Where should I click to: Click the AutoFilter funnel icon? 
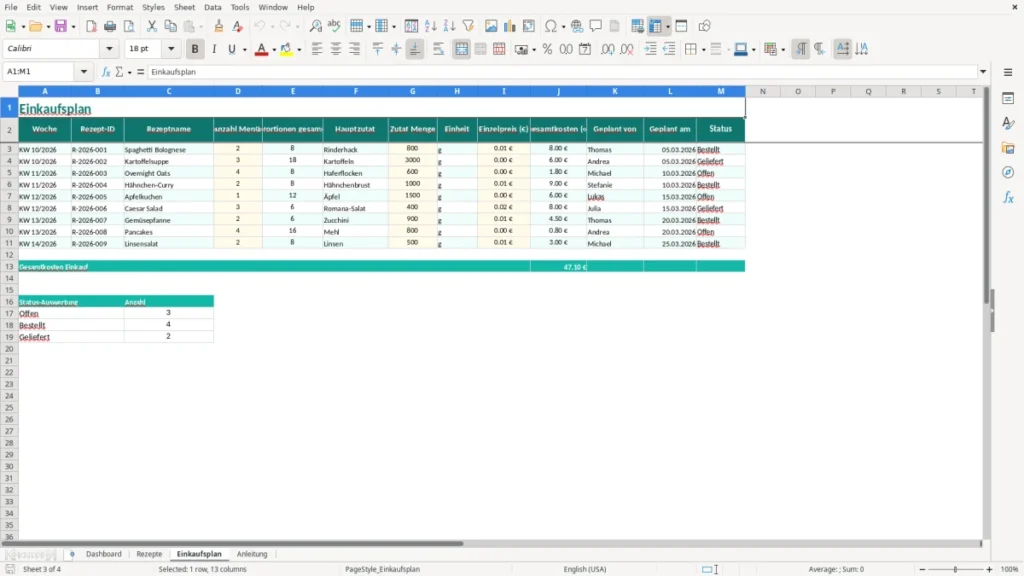pyautogui.click(x=468, y=26)
